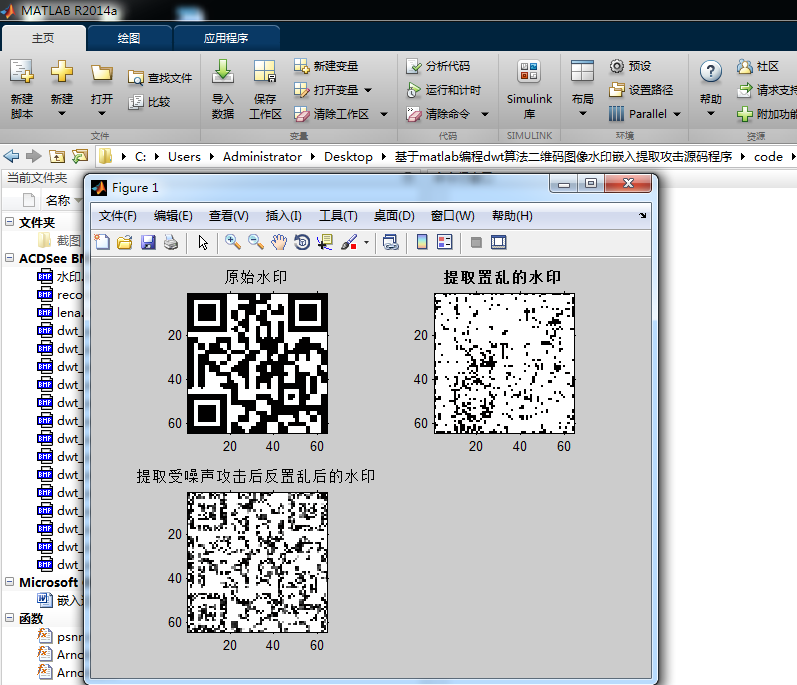Open the Clear Commands (清除命令) dropdown arrow

[484, 114]
